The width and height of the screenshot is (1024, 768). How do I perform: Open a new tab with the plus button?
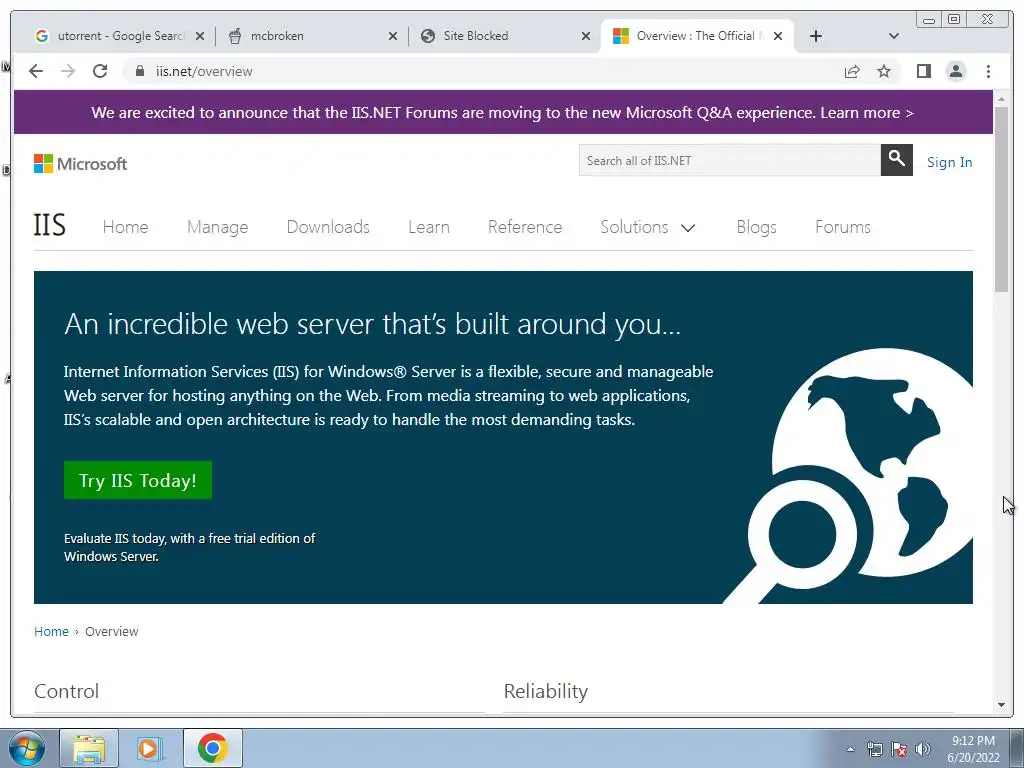pos(816,36)
